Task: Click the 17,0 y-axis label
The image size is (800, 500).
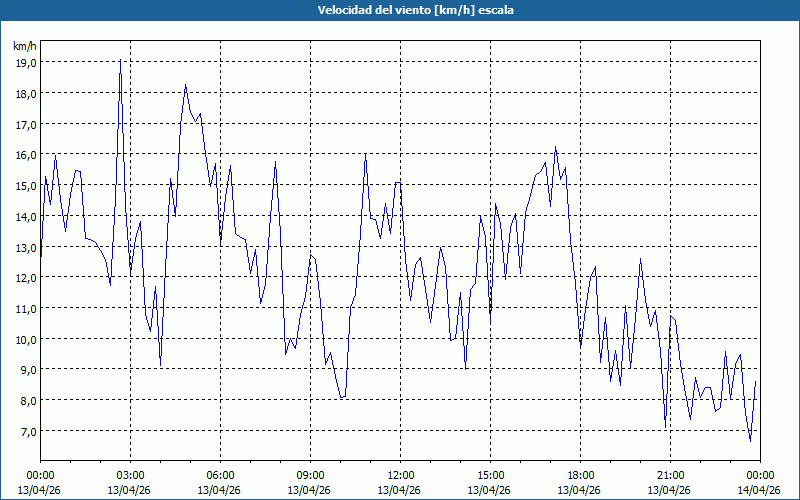Action: tap(25, 124)
